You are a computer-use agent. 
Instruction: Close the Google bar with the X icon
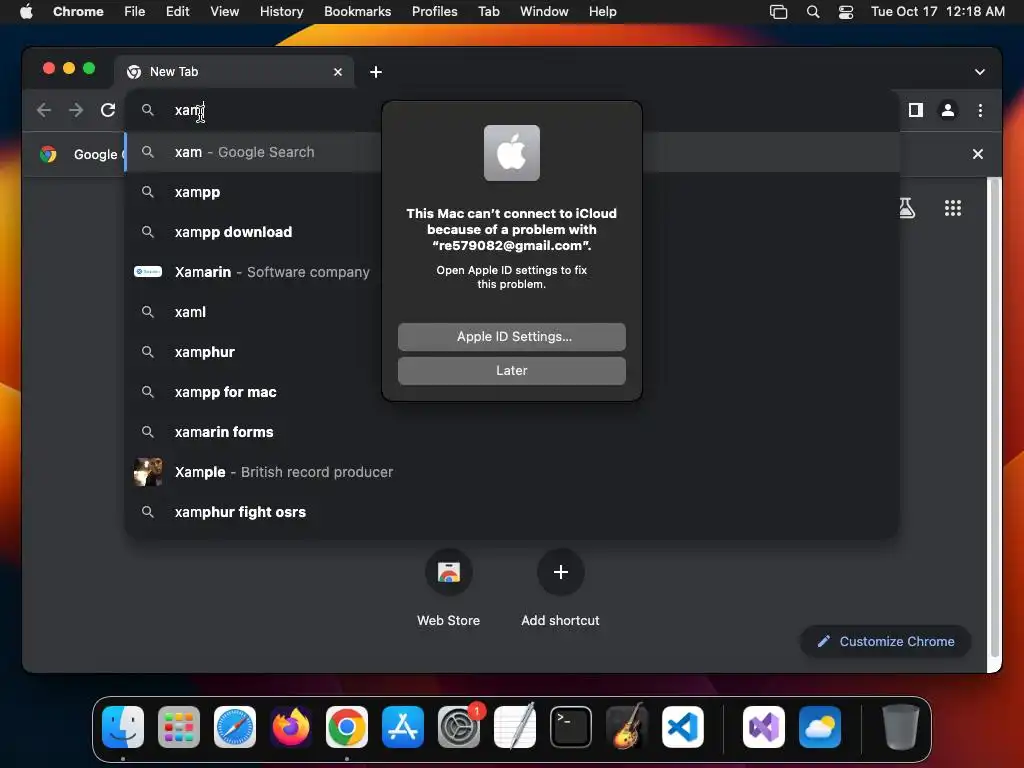[x=978, y=154]
